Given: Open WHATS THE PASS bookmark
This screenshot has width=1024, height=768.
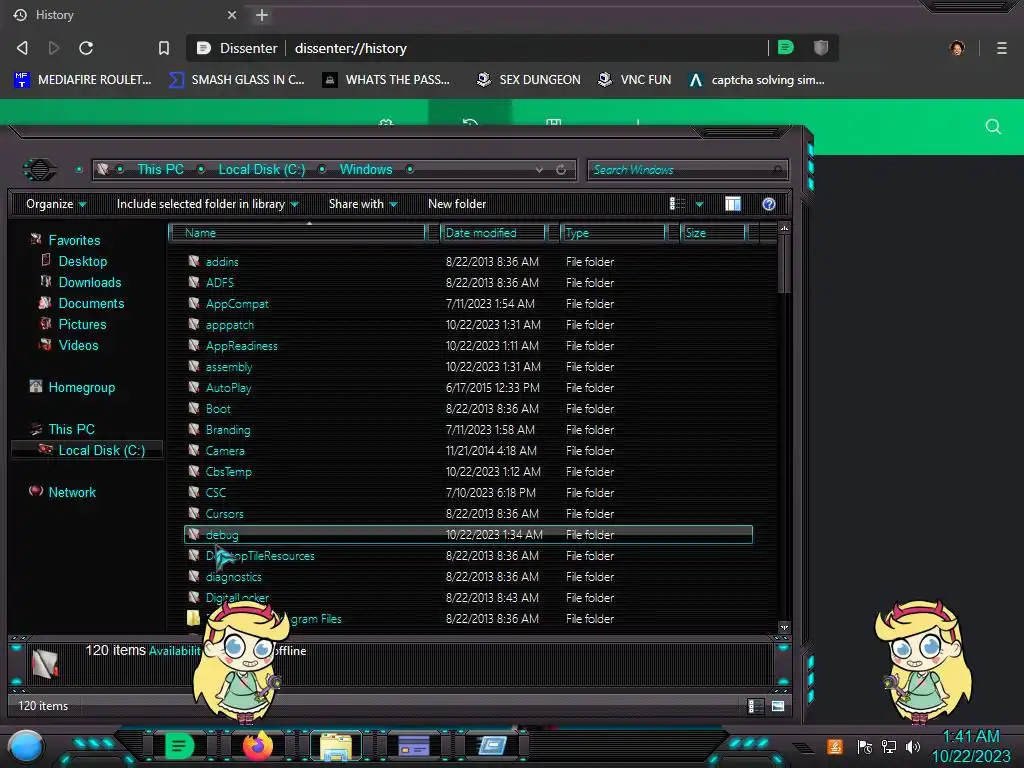Looking at the screenshot, I should tap(386, 80).
